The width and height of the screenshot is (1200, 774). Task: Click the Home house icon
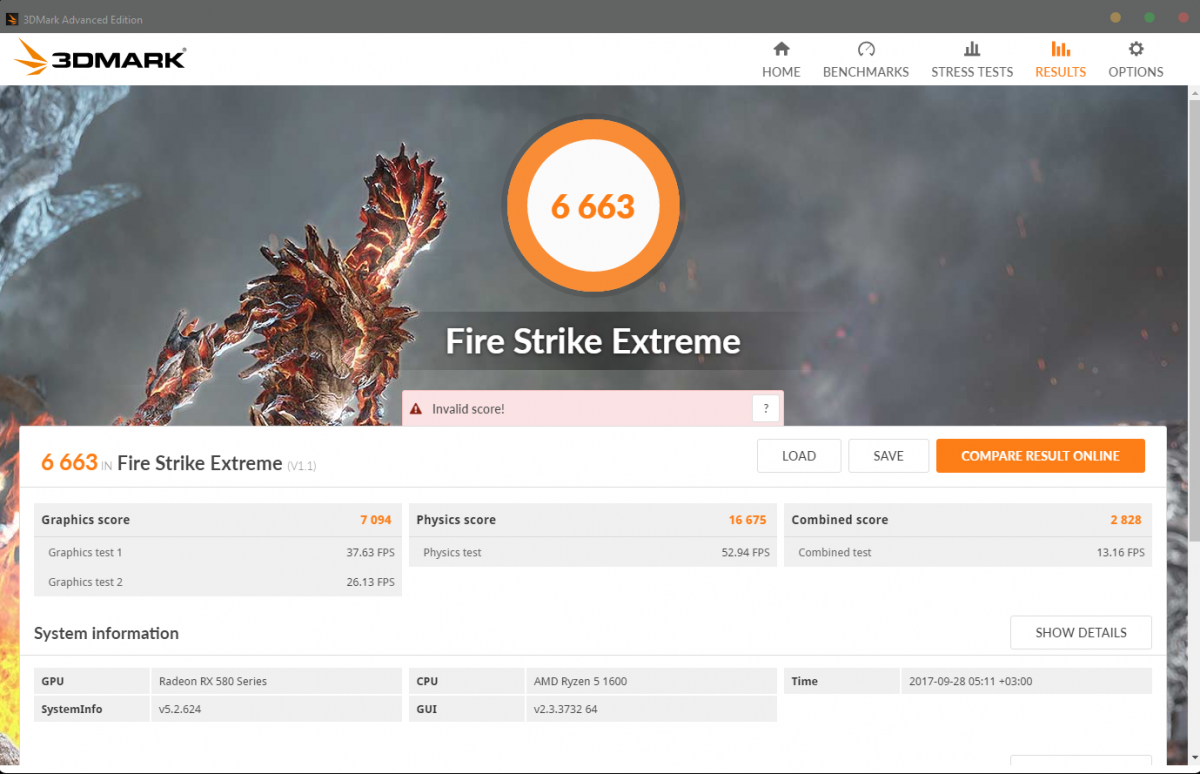[781, 49]
